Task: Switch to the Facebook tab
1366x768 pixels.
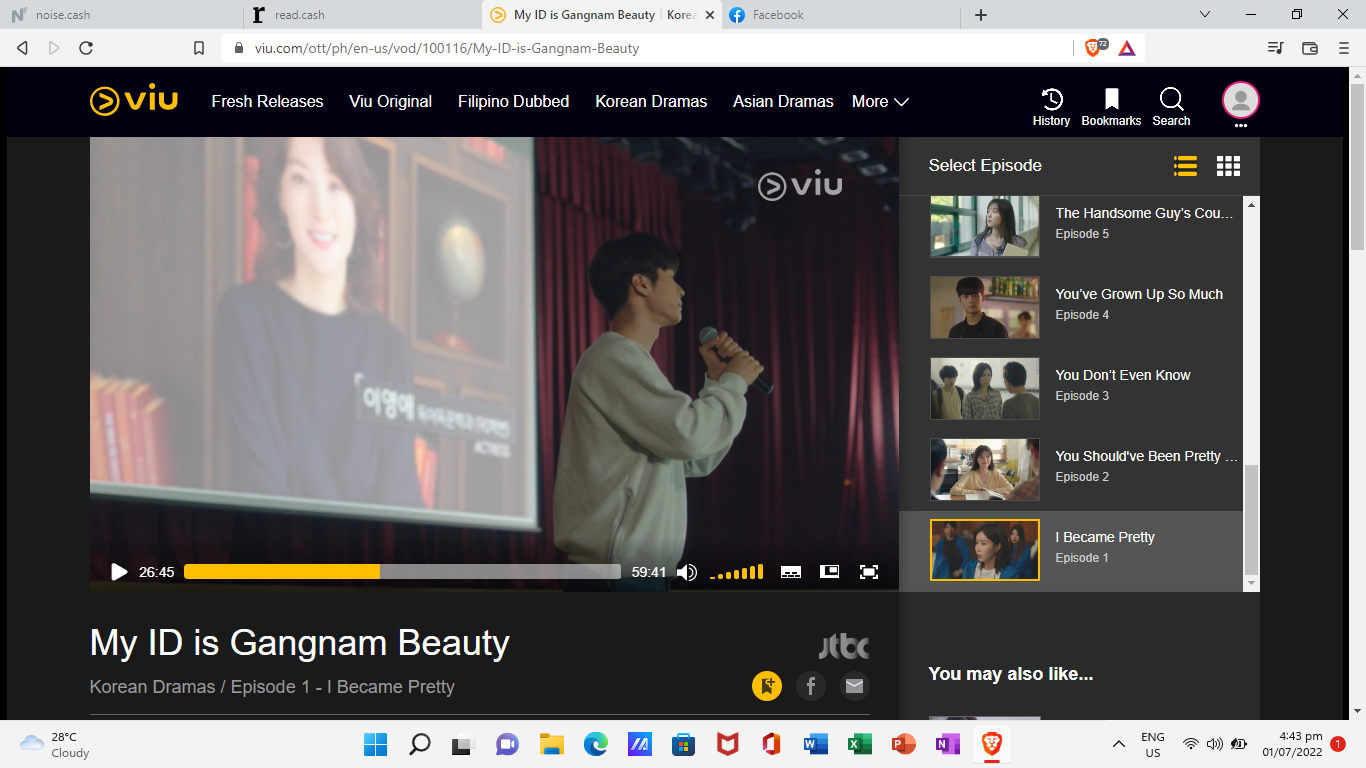Action: [839, 15]
